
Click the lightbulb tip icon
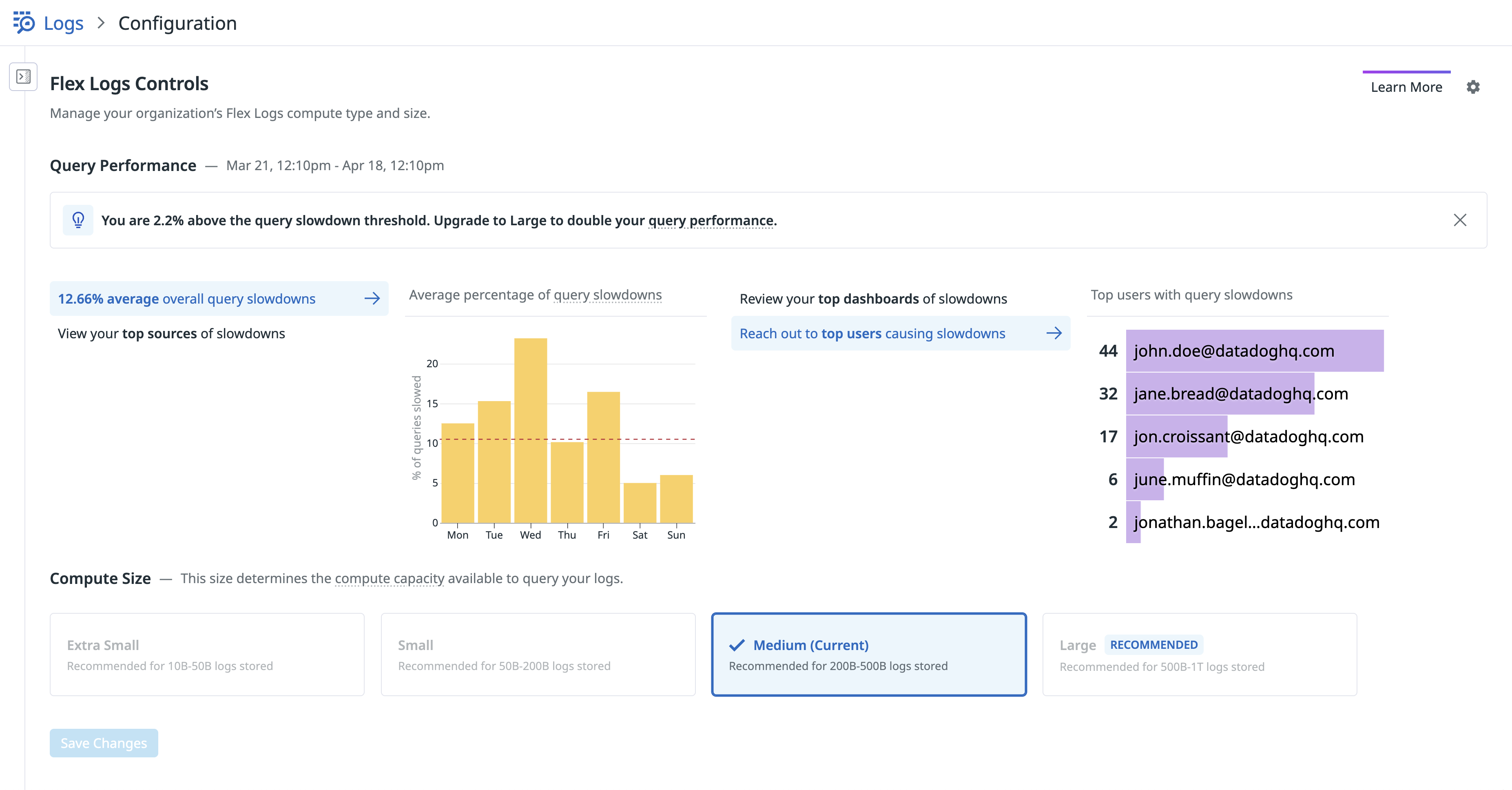point(78,220)
